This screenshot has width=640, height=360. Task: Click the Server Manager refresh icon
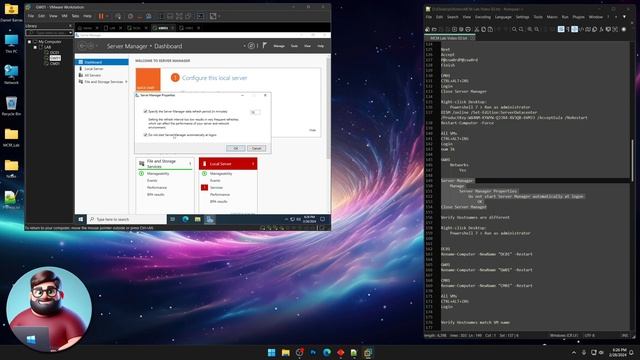(x=251, y=46)
